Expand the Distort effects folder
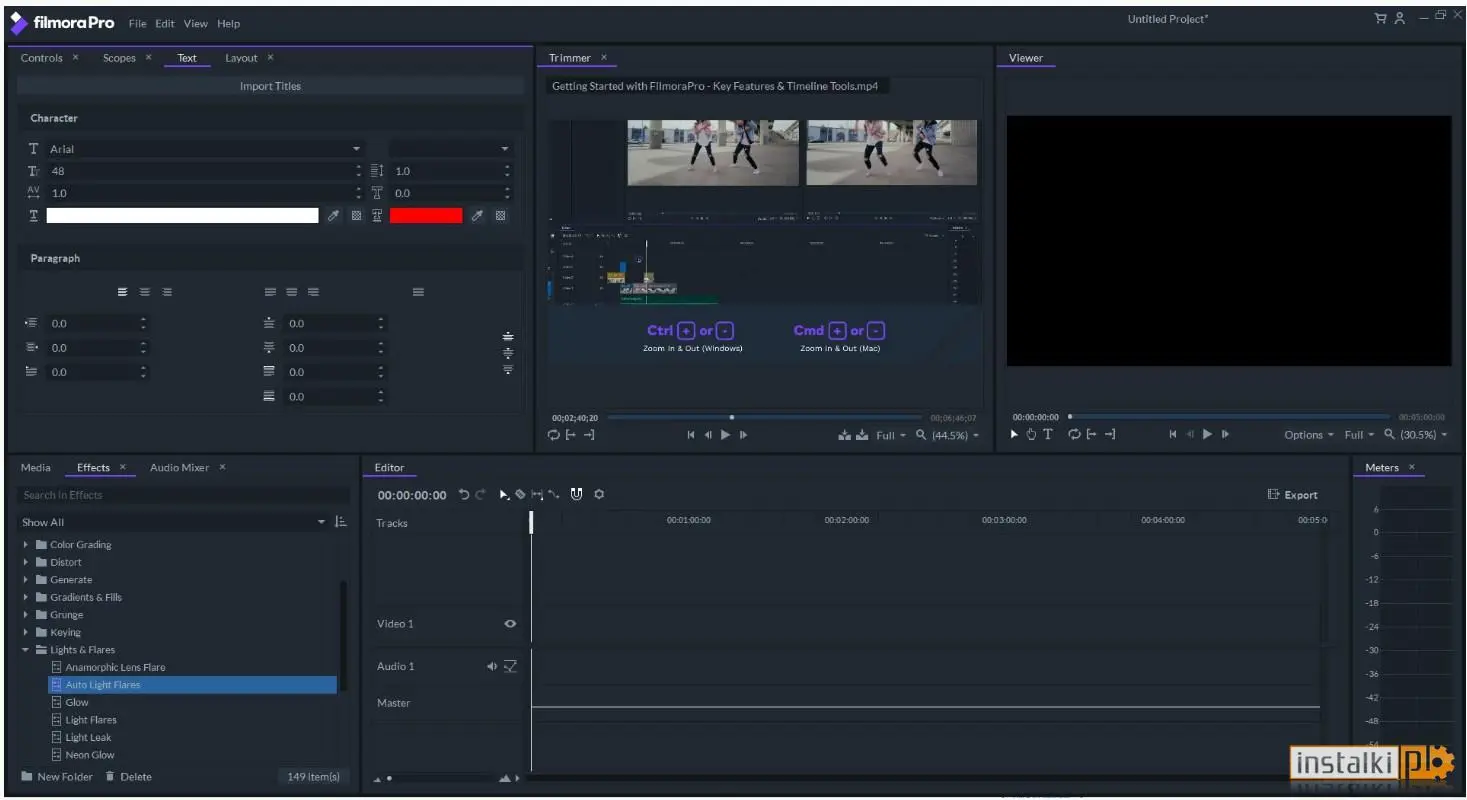Viewport: 1467px width, 800px height. [x=26, y=562]
